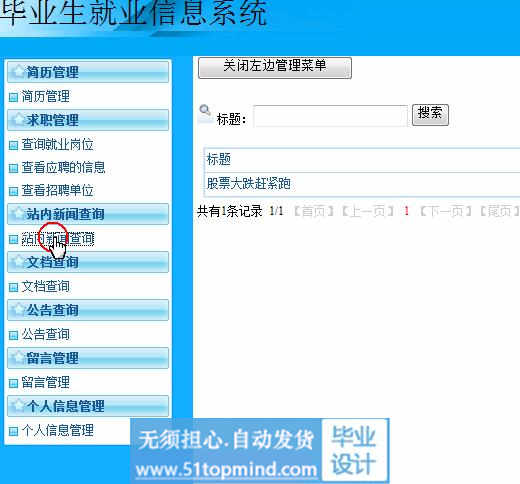Image resolution: width=520 pixels, height=484 pixels.
Task: Click the square icon before 个人信息管理 item
Action: tap(13, 431)
